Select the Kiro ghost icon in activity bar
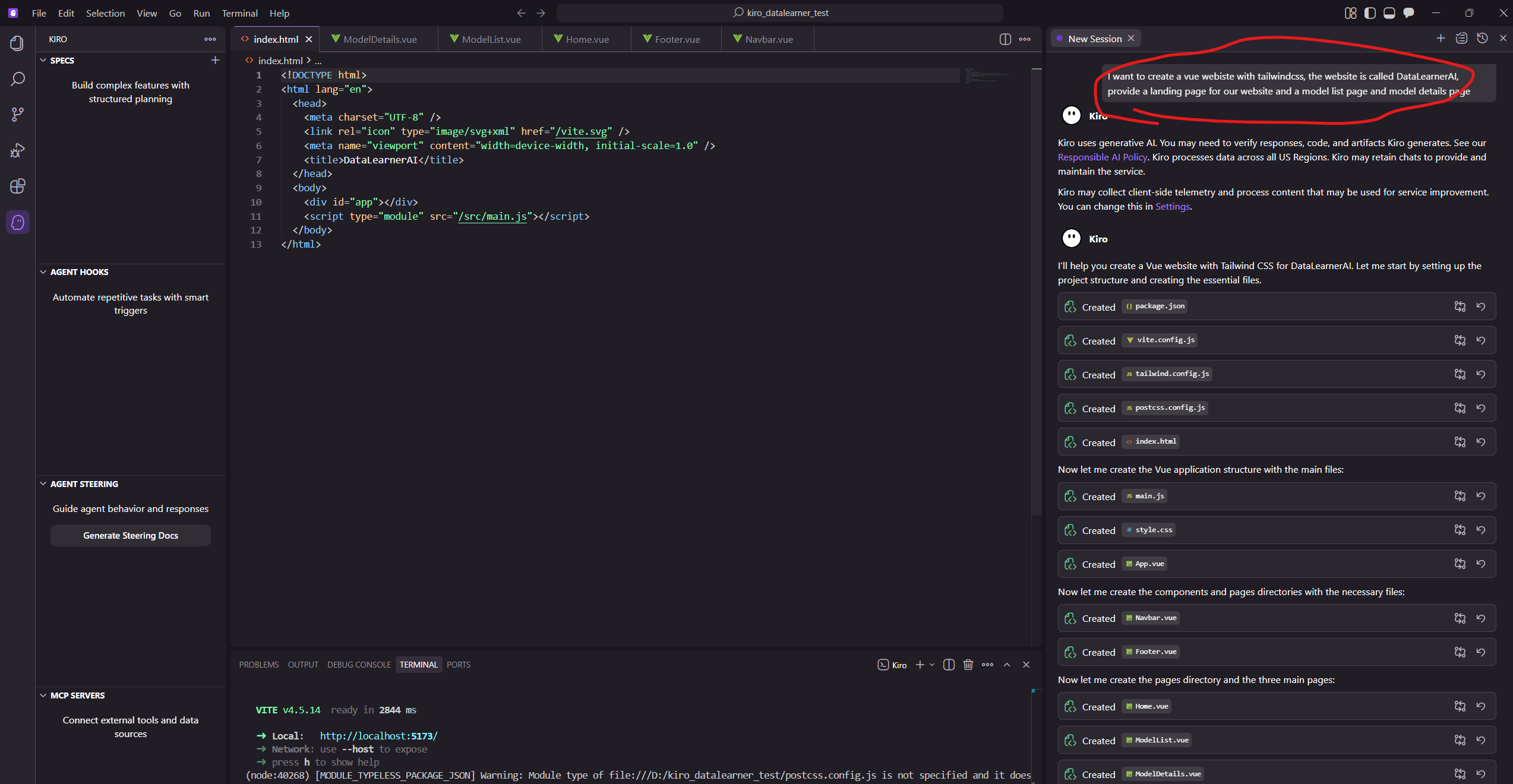Screen dimensions: 1513x784 pos(17,222)
